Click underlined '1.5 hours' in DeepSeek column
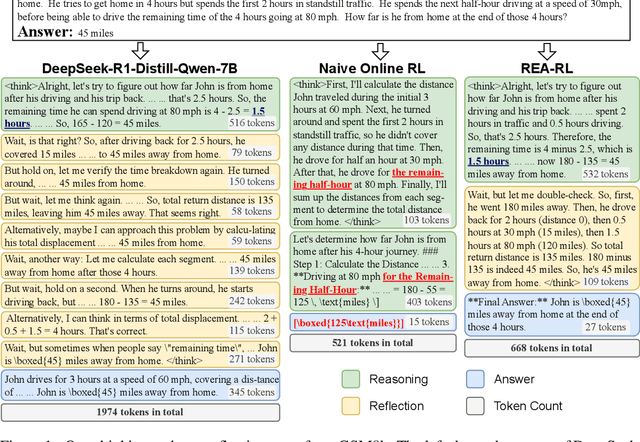Viewport: 640px width, 442px height. (135, 117)
